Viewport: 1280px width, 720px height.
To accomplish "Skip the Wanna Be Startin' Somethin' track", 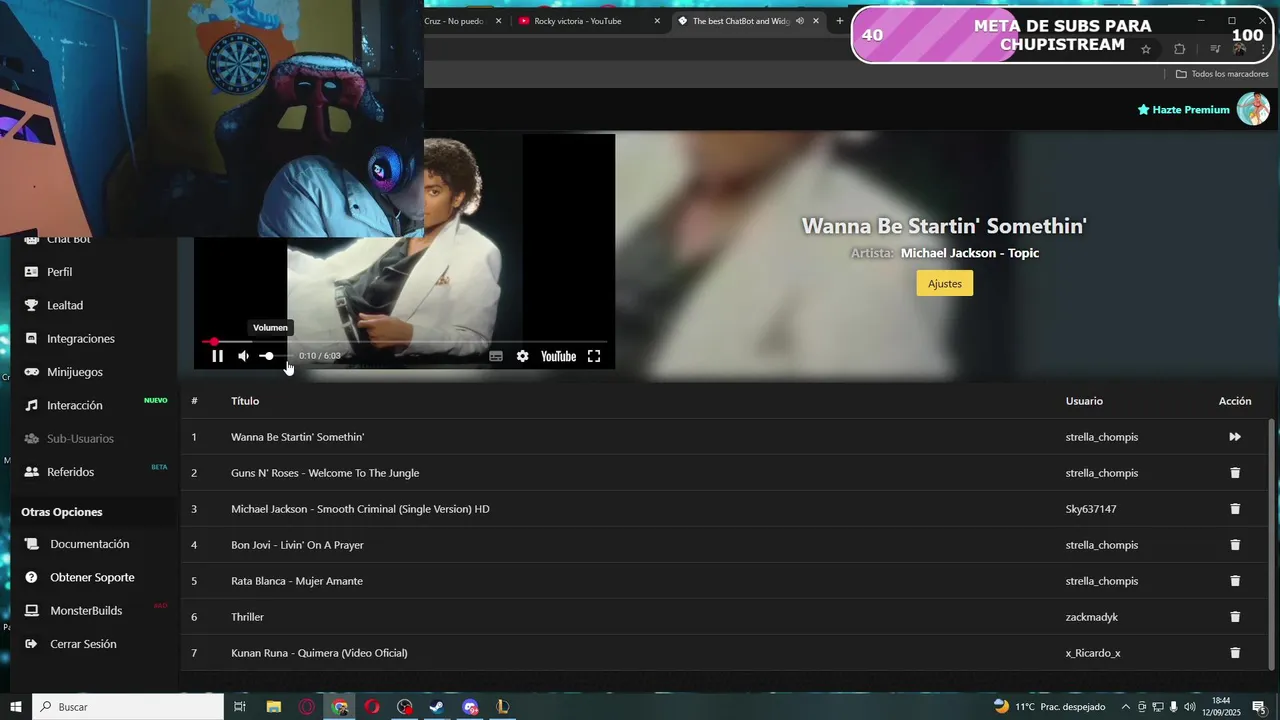I will [x=1235, y=437].
